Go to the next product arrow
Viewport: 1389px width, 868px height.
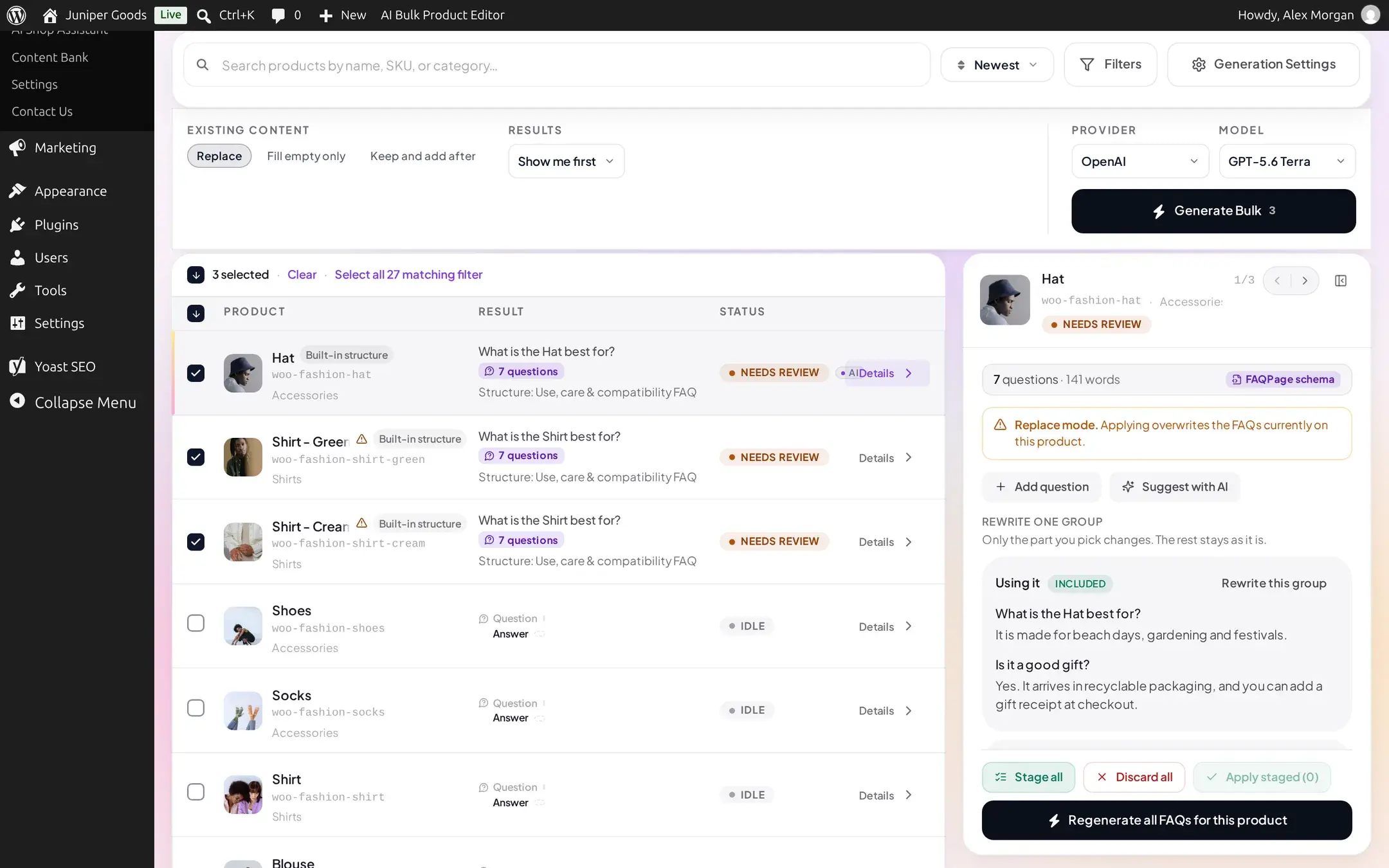tap(1305, 280)
